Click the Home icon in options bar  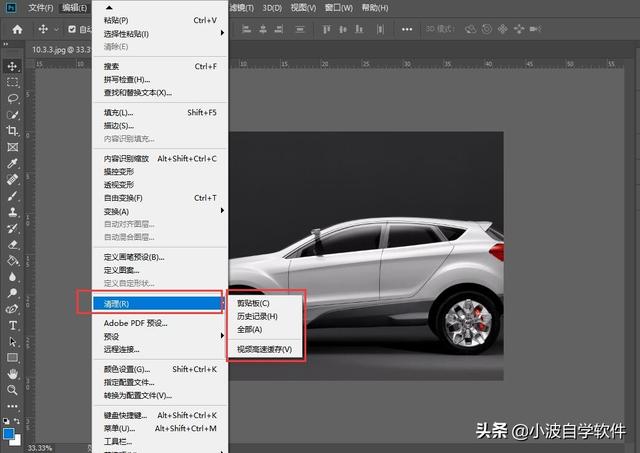tap(17, 29)
